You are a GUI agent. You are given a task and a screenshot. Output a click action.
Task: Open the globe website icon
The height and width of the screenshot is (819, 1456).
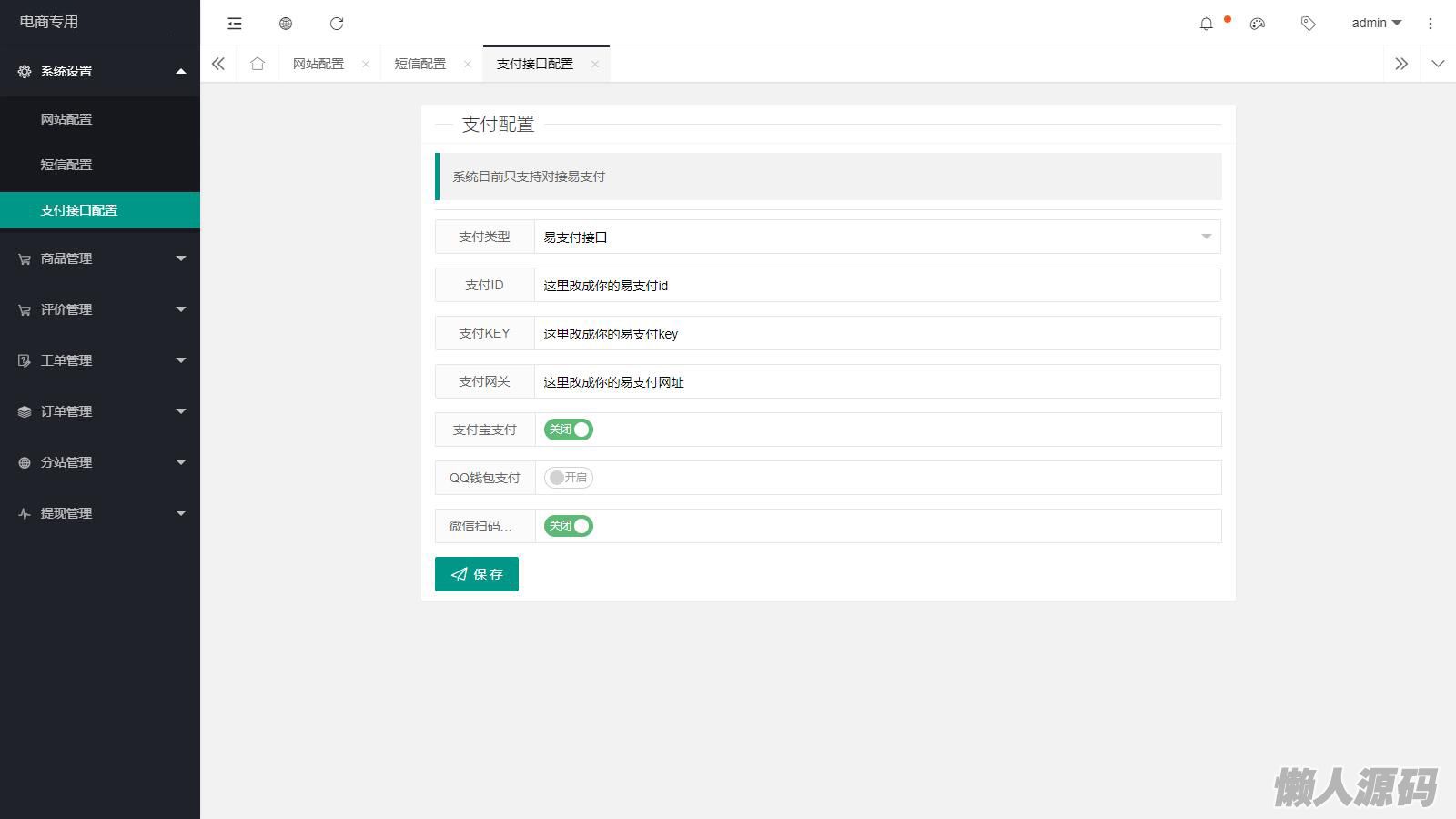[x=286, y=24]
